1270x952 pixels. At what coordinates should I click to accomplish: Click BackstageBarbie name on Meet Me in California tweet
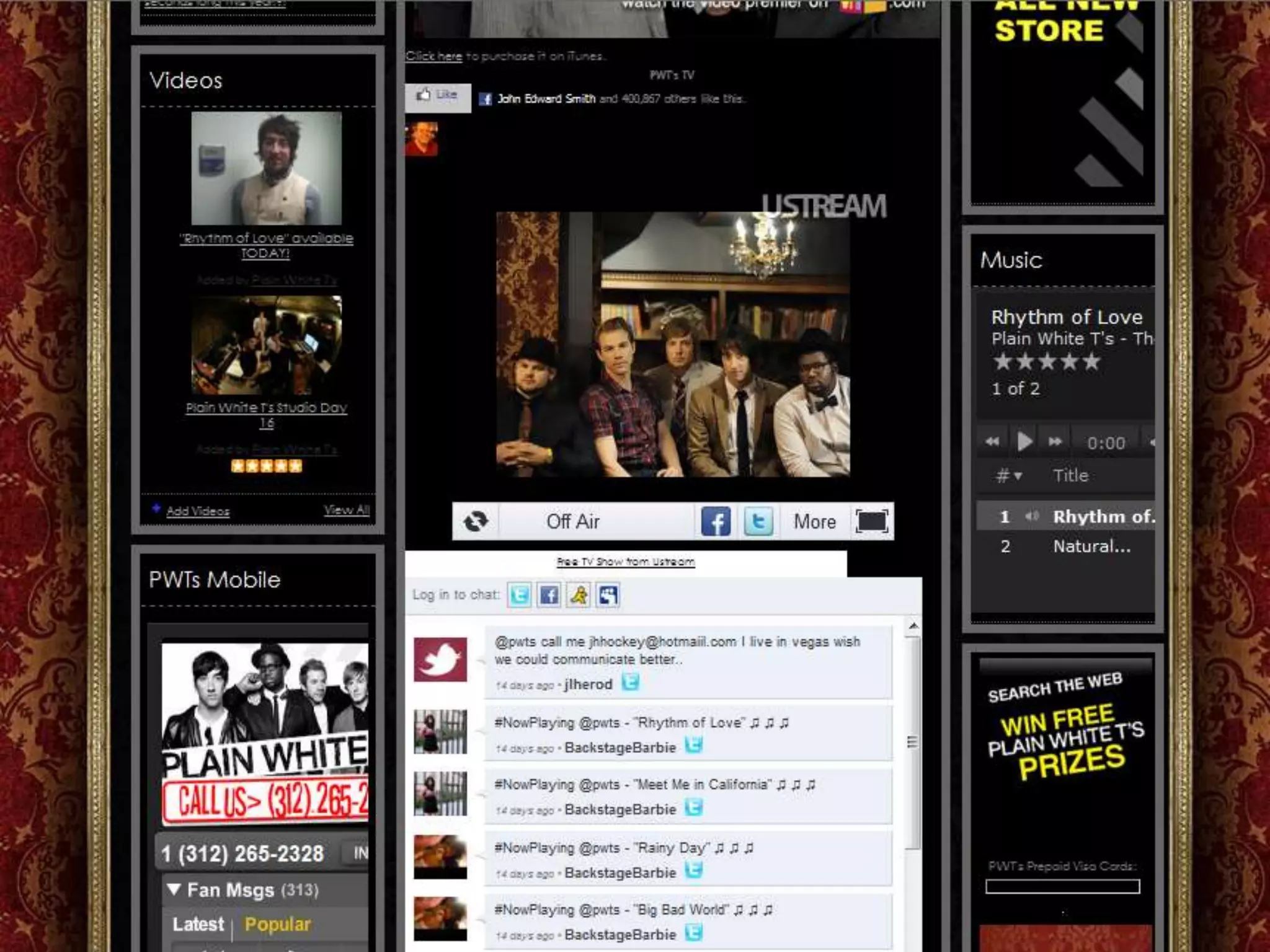(620, 809)
